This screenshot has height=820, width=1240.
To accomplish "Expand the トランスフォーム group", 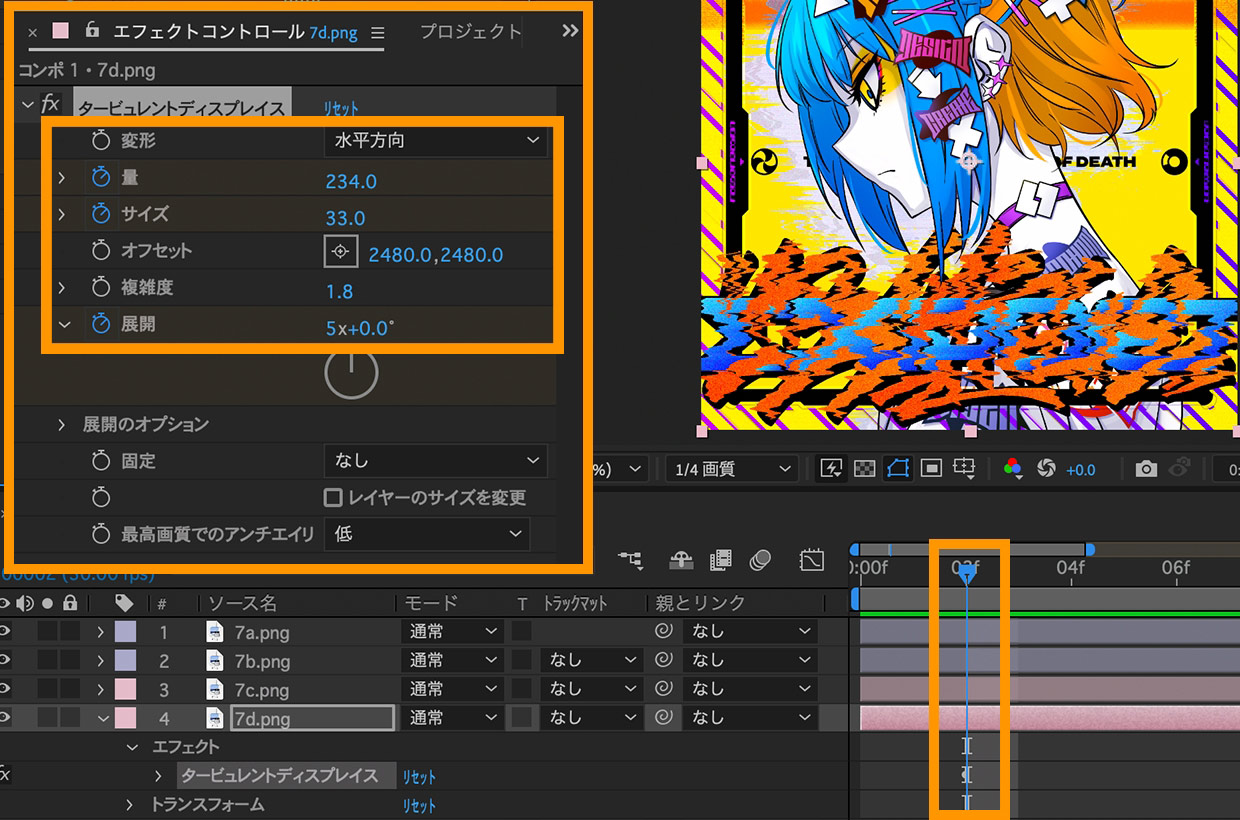I will pos(130,805).
